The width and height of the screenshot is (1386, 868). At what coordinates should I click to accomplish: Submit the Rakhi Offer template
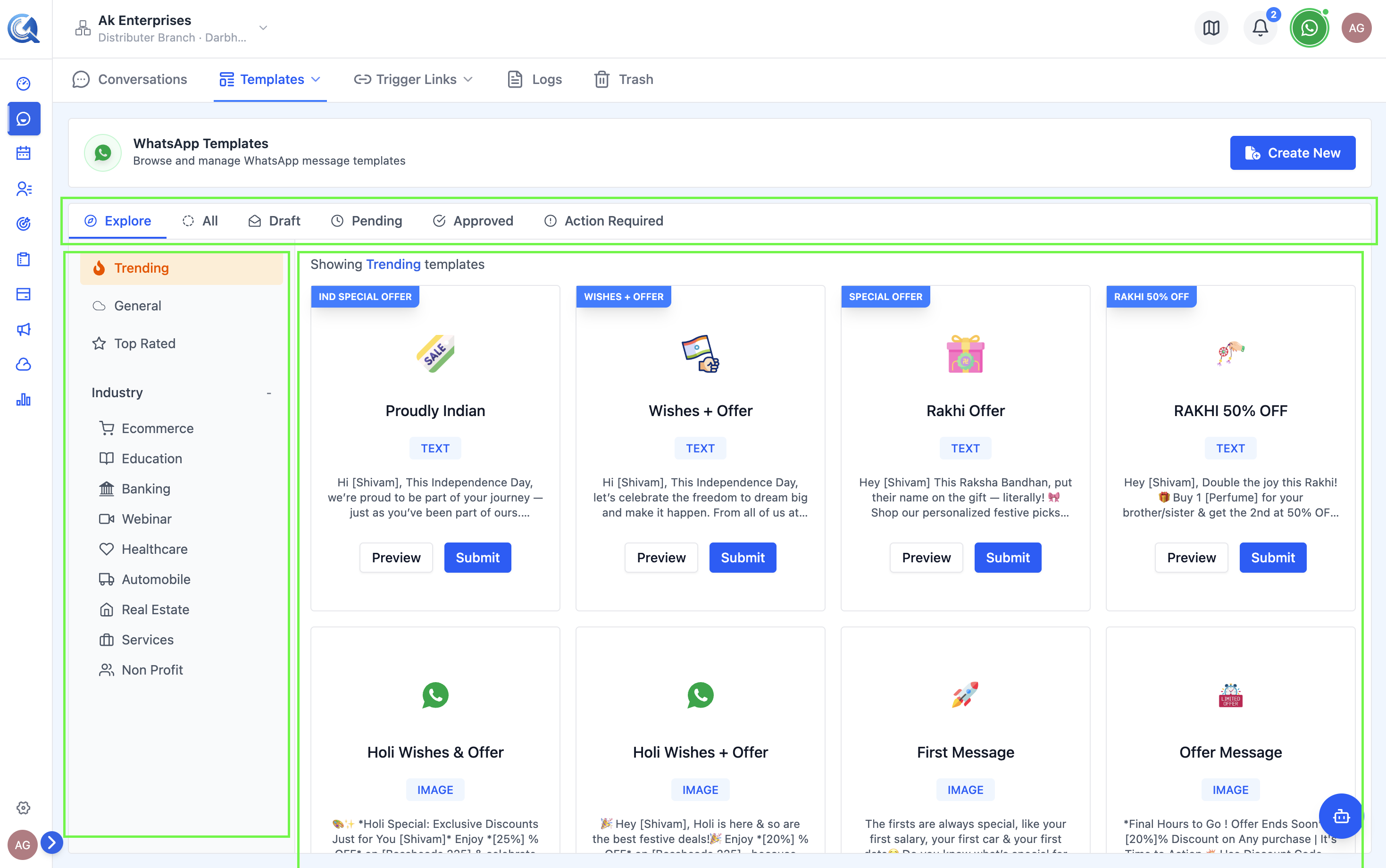tap(1008, 558)
